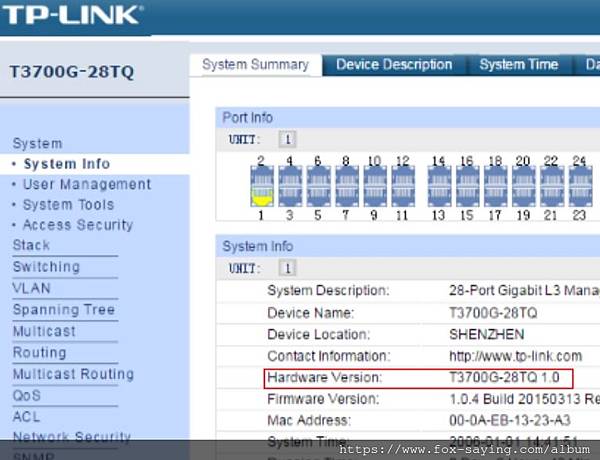Viewport: 600px width, 460px height.
Task: Select unit 1 in Port Info
Action: point(287,139)
